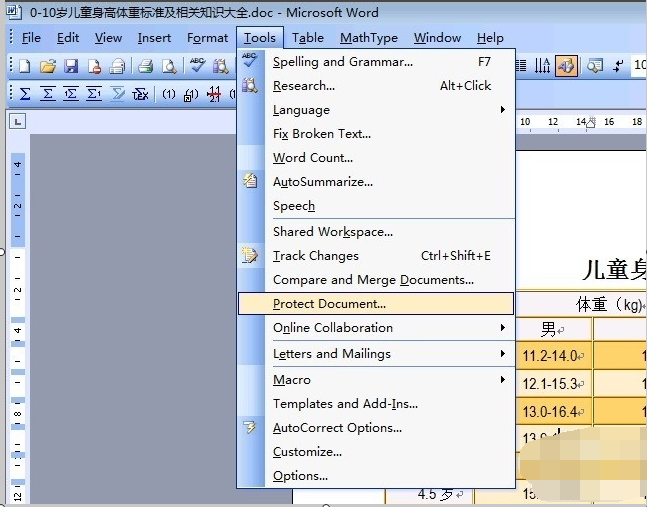Select Speech in Tools menu

tap(377, 205)
